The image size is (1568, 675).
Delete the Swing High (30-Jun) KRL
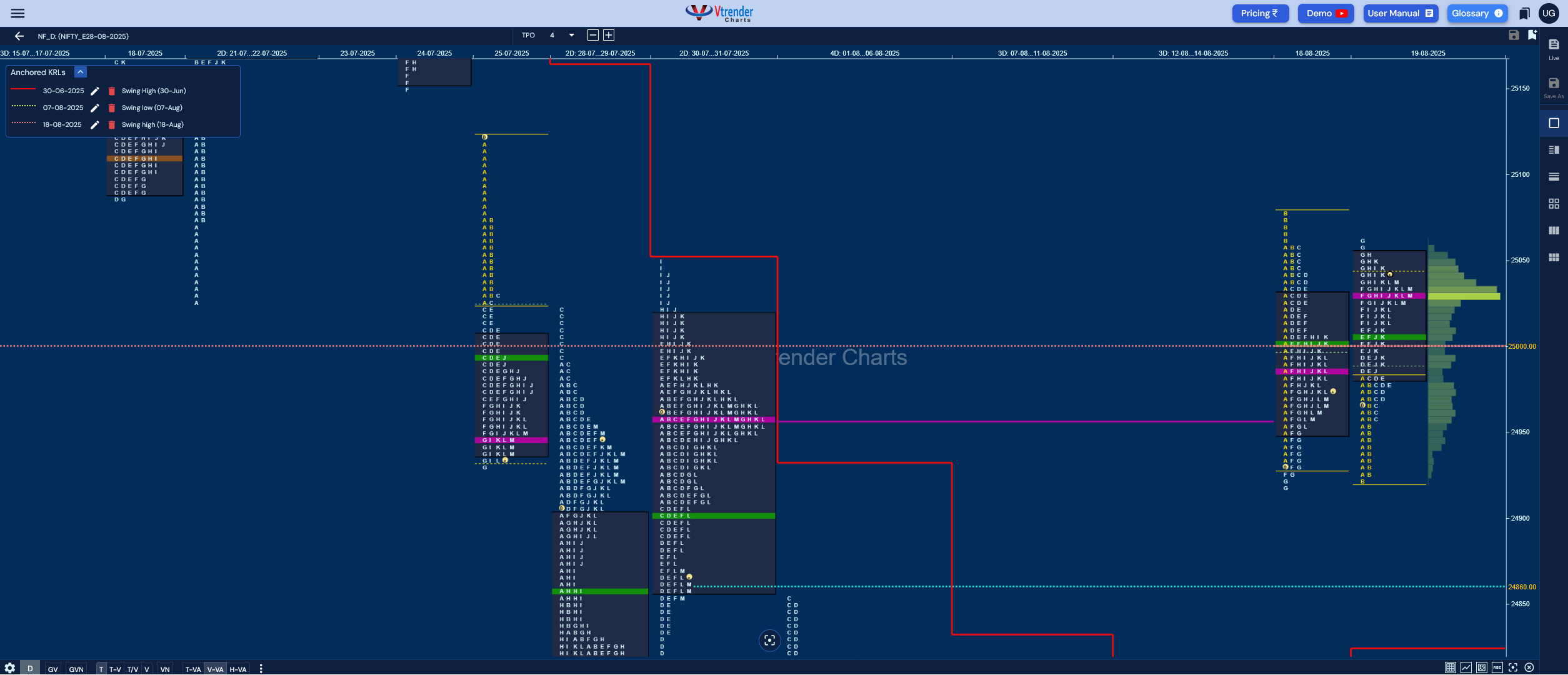pos(112,91)
